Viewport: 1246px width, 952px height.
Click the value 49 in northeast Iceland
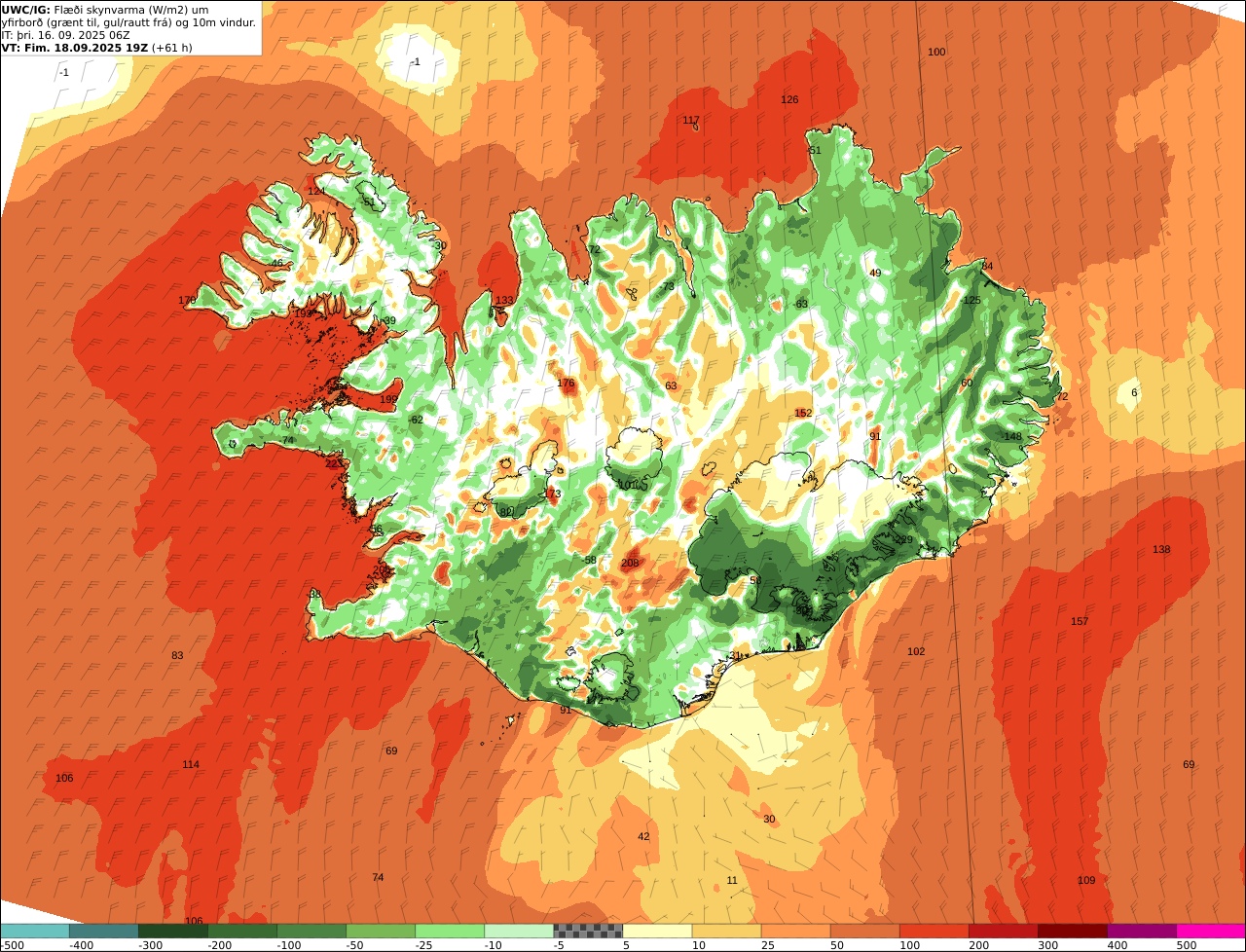[x=875, y=274]
